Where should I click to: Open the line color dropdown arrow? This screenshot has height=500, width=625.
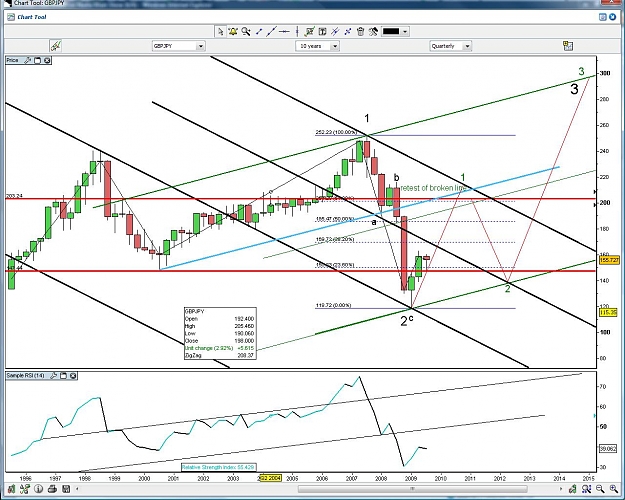(x=405, y=31)
